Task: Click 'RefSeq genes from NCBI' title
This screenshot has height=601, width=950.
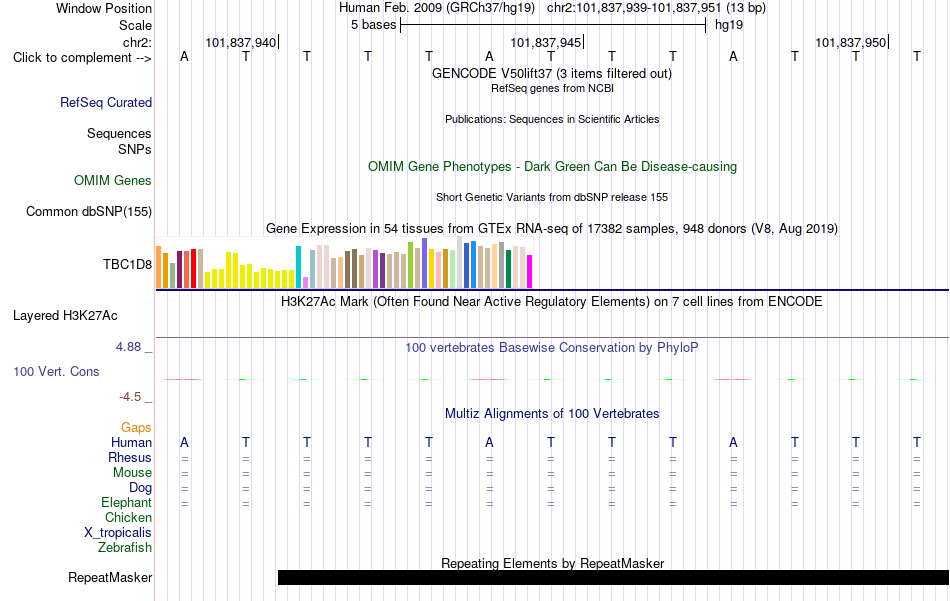Action: click(x=552, y=88)
